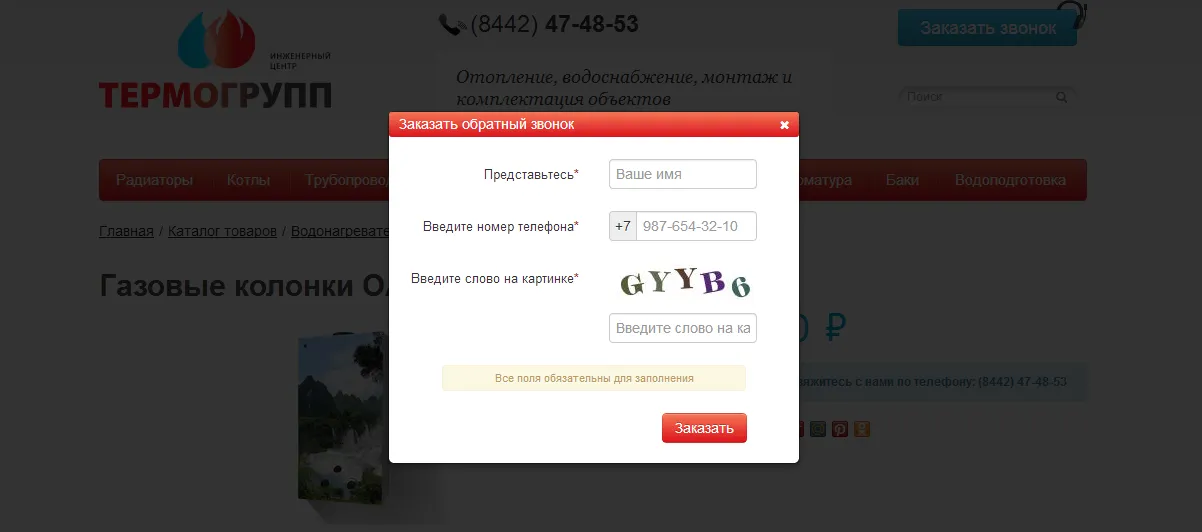Click the search magnifier icon
Viewport: 1202px width, 532px height.
coord(1061,97)
